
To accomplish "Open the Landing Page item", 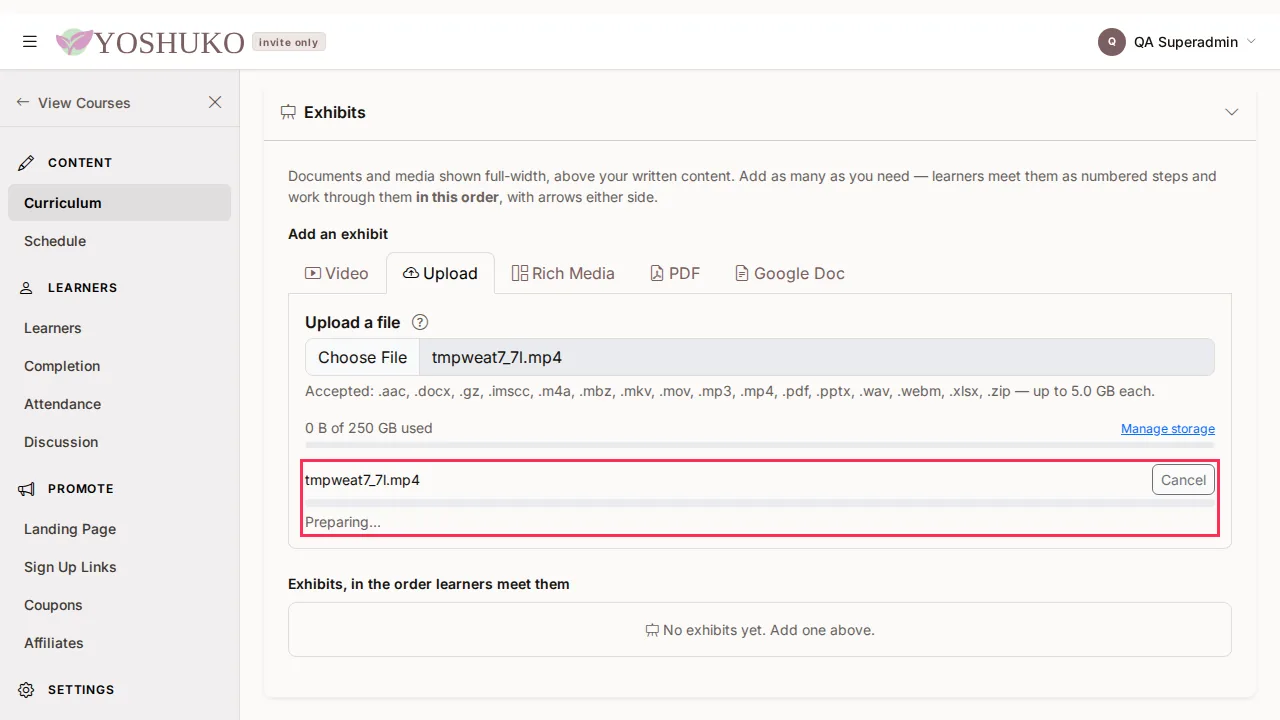I will [x=120, y=529].
